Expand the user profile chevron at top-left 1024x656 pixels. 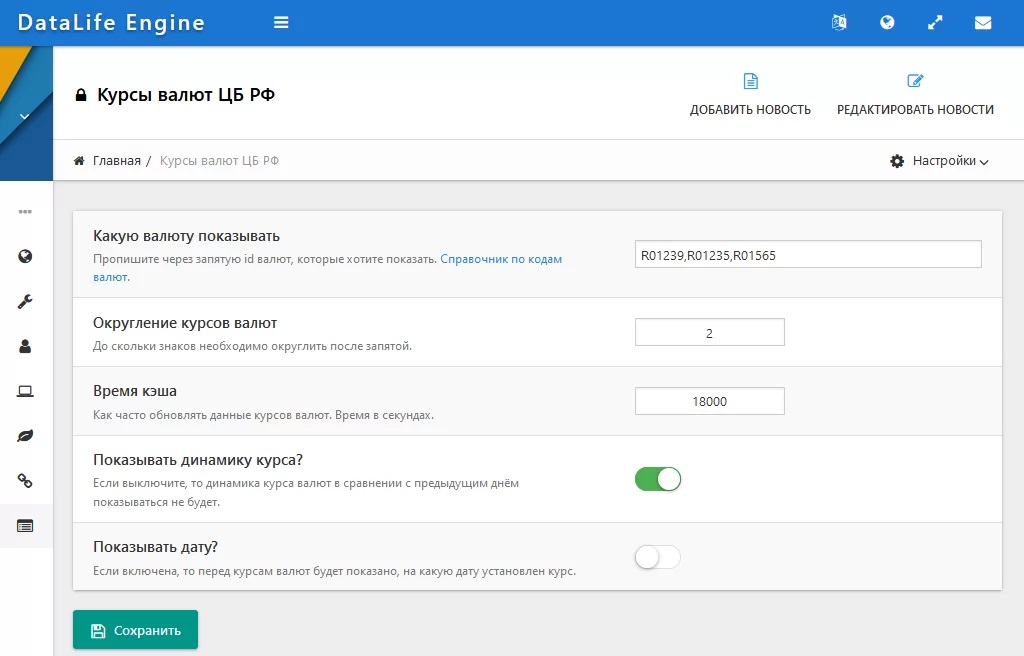[x=25, y=116]
